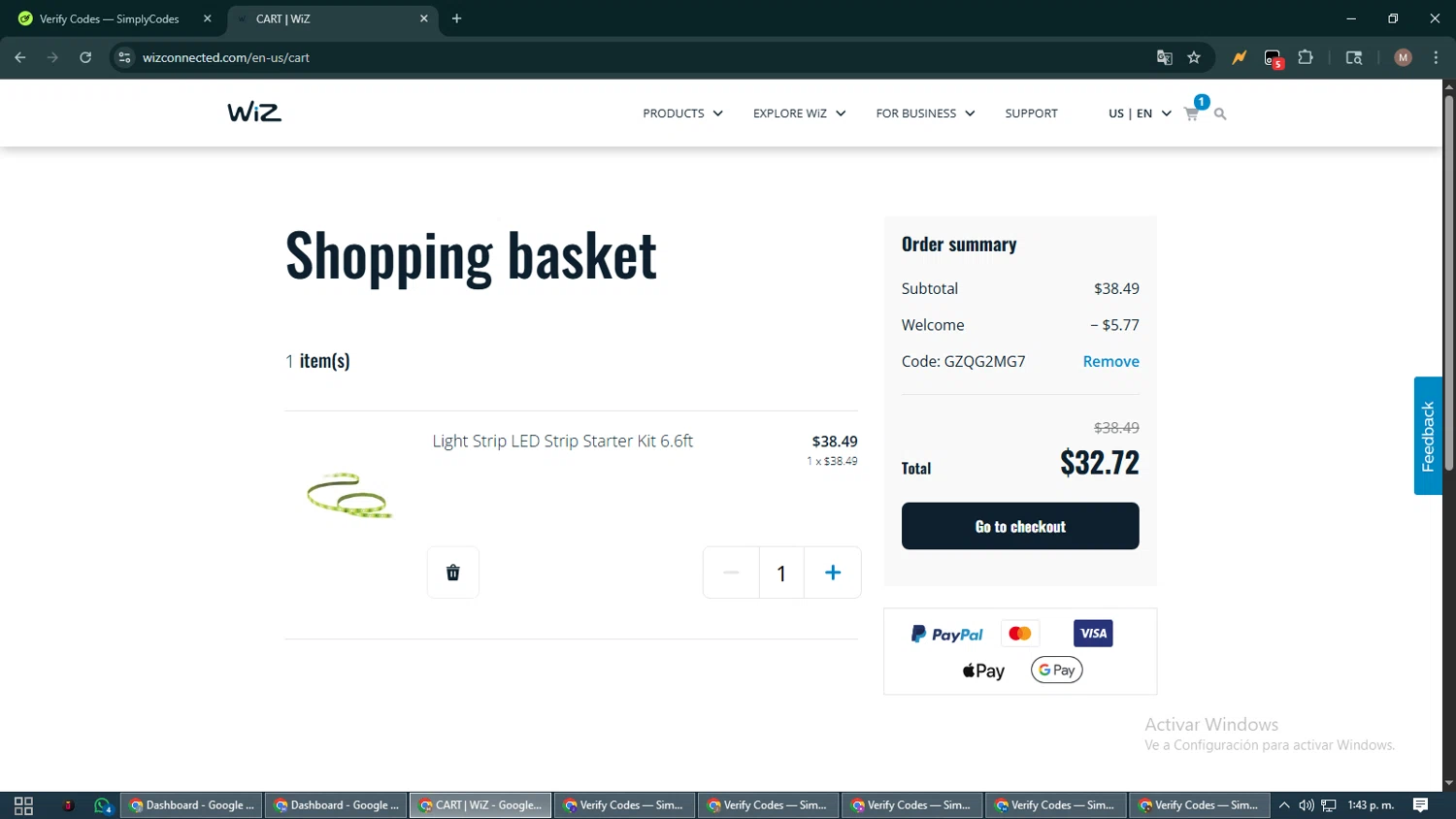Open the SUPPORT page
Viewport: 1456px width, 819px height.
pos(1031,114)
